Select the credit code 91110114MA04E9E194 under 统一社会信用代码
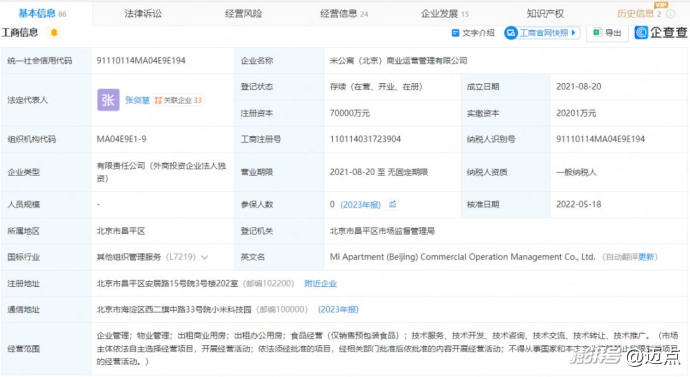The height and width of the screenshot is (377, 690). [x=141, y=61]
